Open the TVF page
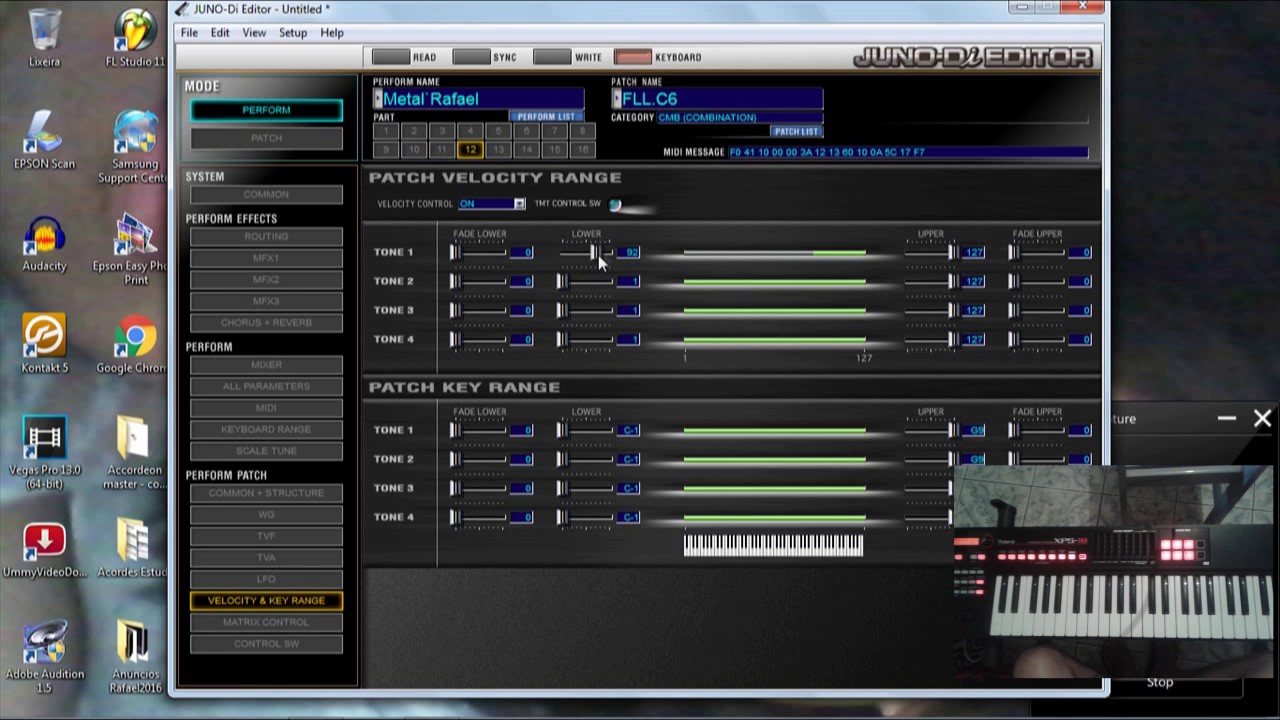Image resolution: width=1280 pixels, height=720 pixels. [x=266, y=536]
